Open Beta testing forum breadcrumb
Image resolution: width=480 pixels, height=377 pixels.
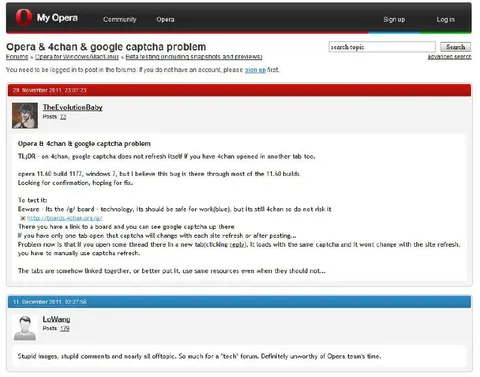point(194,57)
